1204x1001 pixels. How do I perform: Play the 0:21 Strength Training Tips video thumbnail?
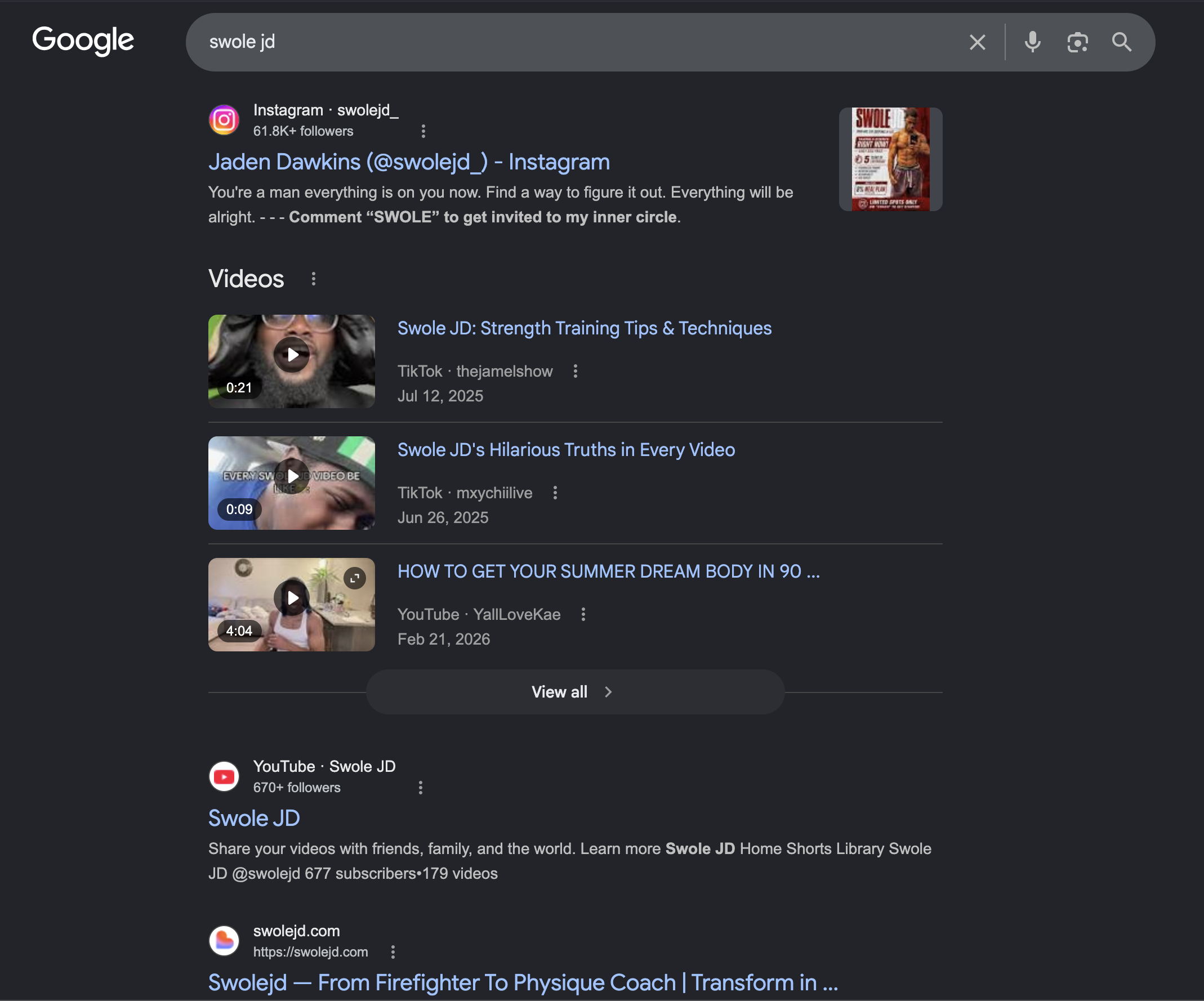coord(291,361)
